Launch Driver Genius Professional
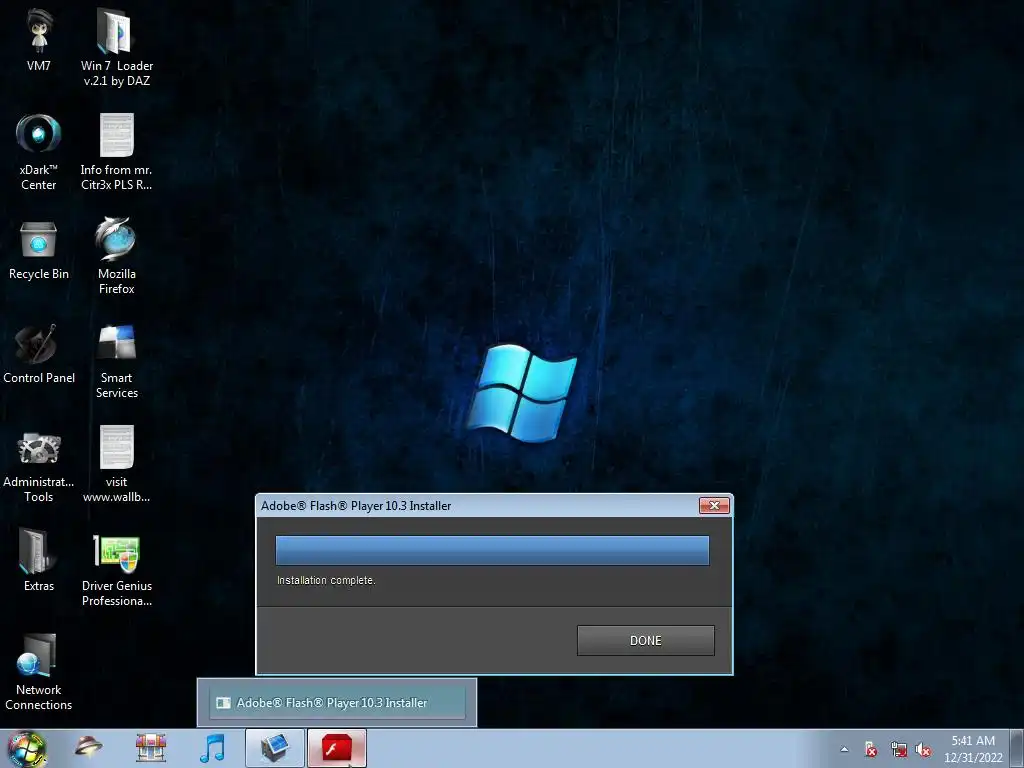This screenshot has height=768, width=1024. (x=116, y=568)
